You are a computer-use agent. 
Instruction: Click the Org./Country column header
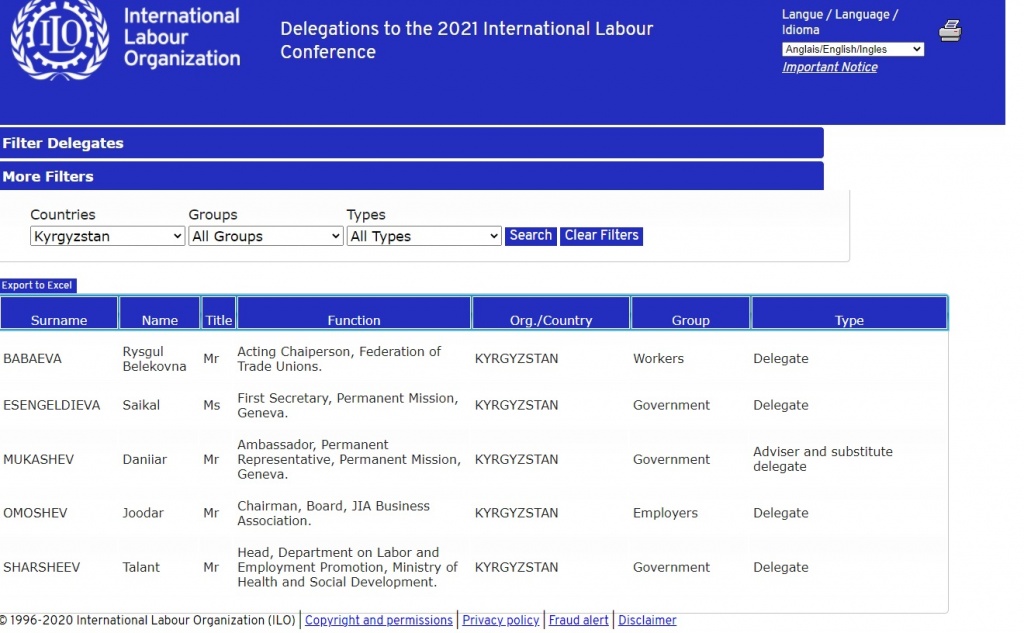[x=550, y=320]
